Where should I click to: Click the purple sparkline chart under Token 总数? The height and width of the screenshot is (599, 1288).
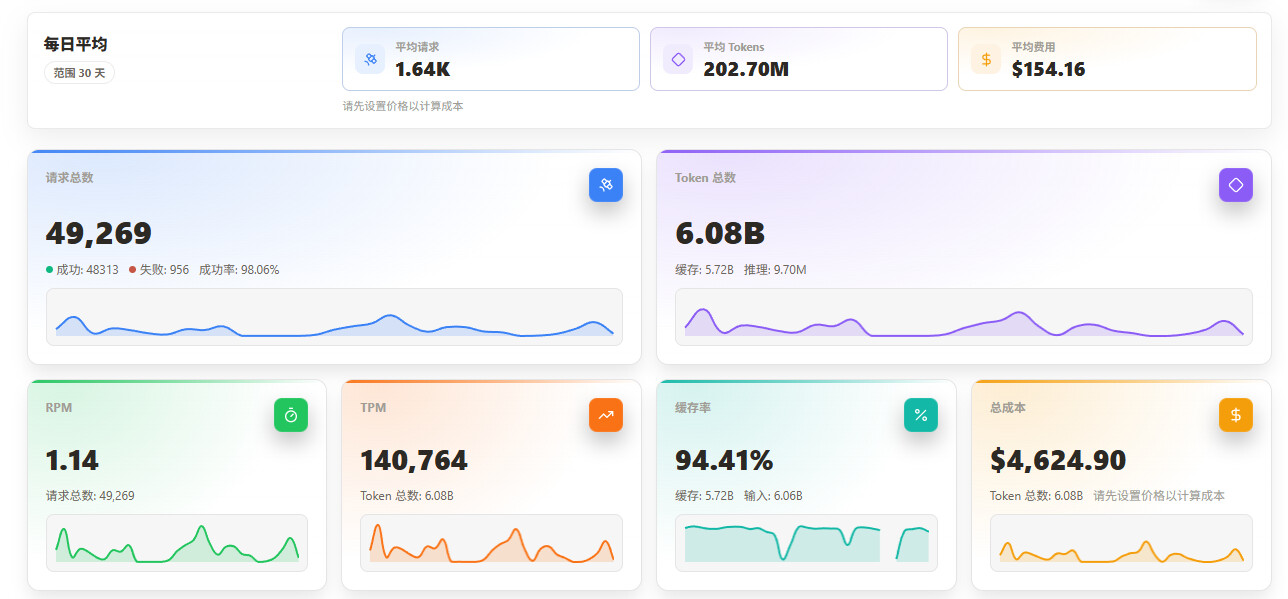click(964, 317)
